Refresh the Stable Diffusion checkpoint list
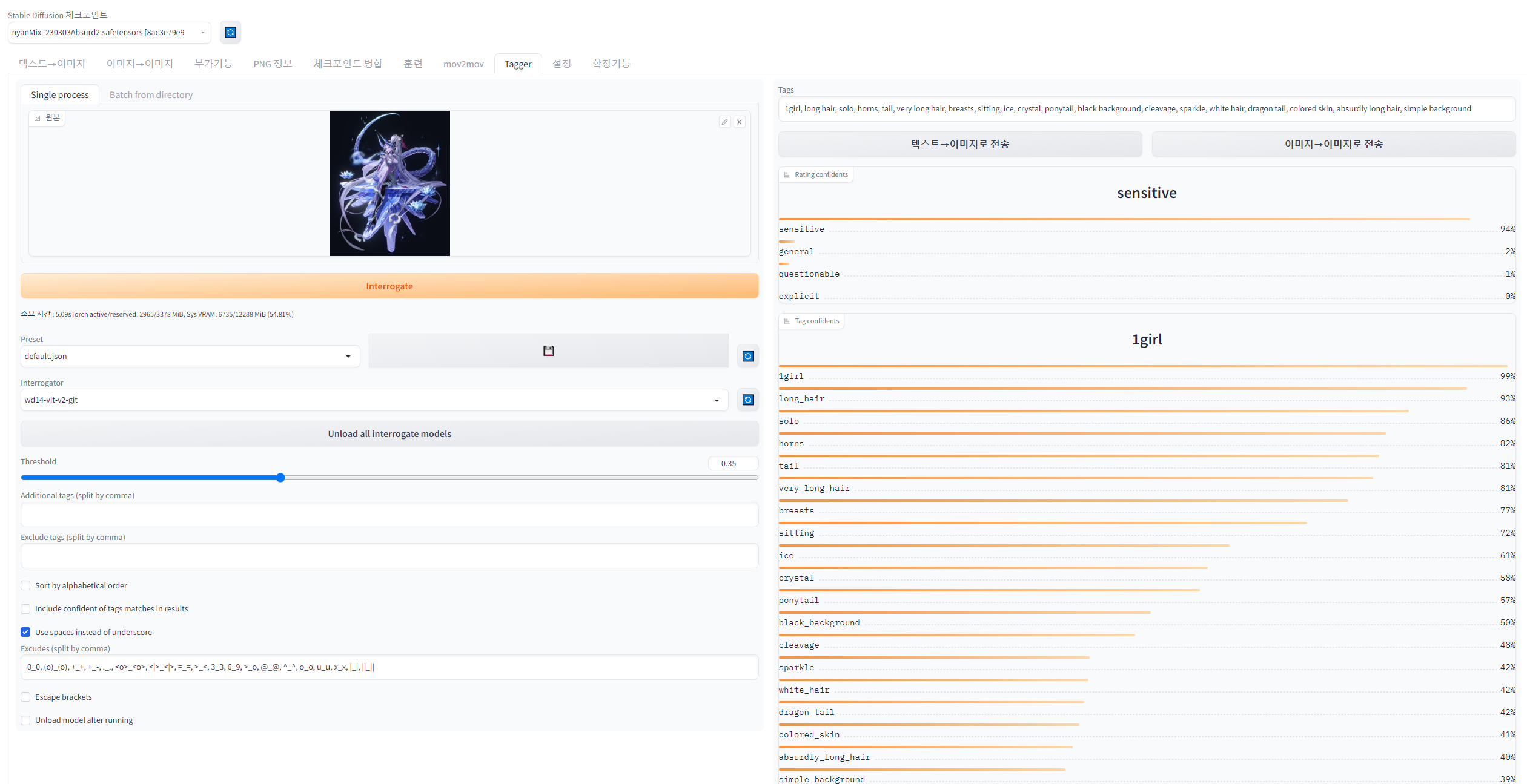This screenshot has width=1527, height=784. coord(230,32)
